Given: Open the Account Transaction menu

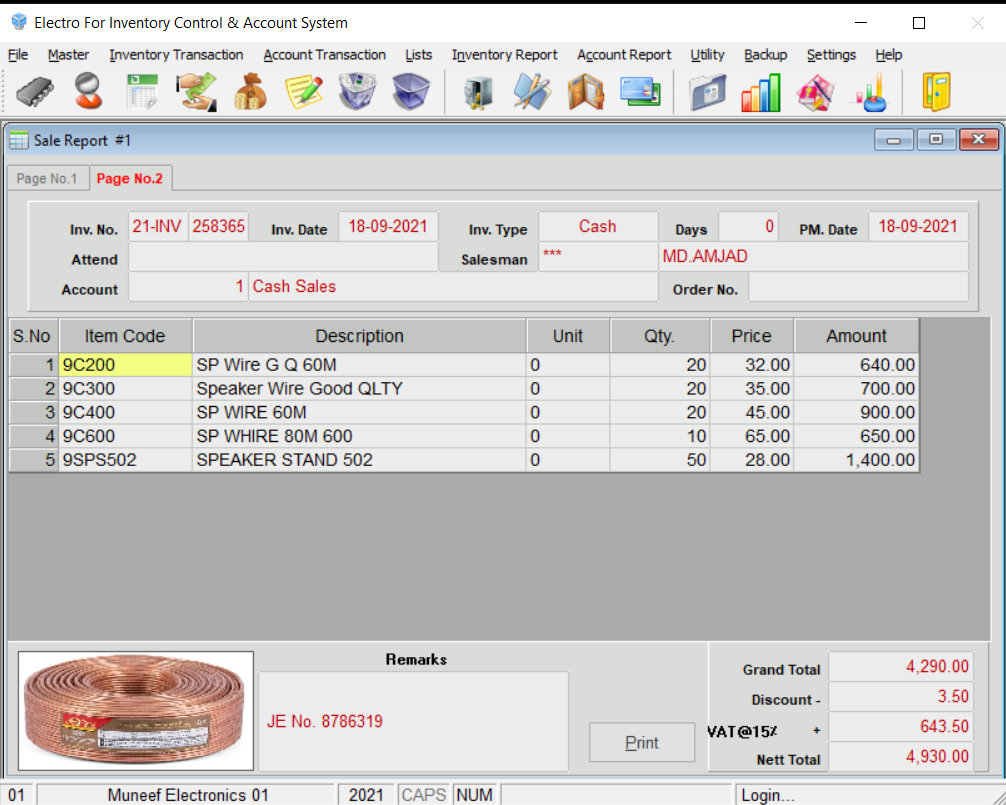Looking at the screenshot, I should click(x=324, y=55).
